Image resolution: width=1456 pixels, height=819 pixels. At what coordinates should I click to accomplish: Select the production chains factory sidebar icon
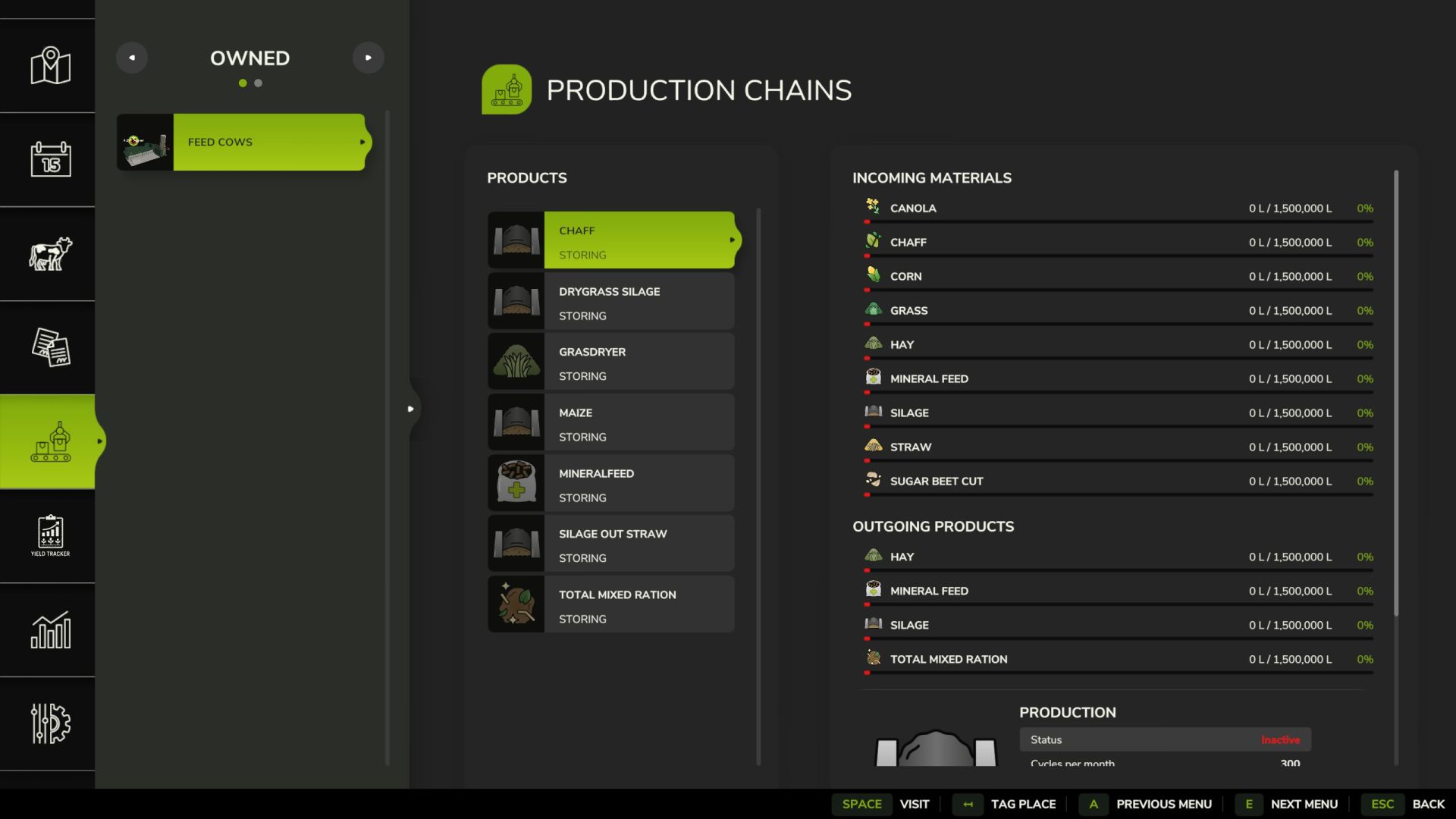click(x=50, y=441)
